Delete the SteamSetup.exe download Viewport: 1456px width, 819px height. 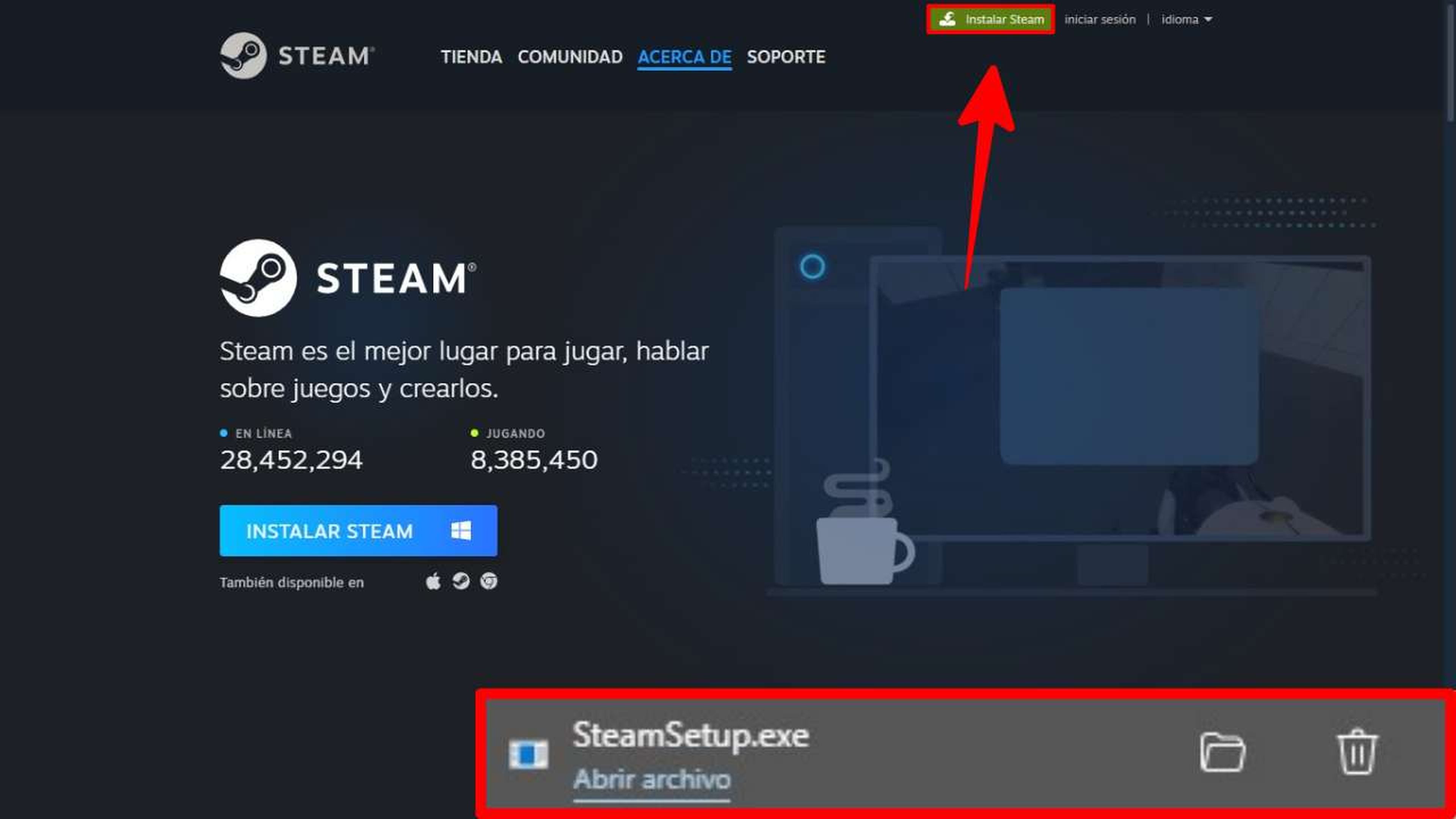tap(1357, 752)
